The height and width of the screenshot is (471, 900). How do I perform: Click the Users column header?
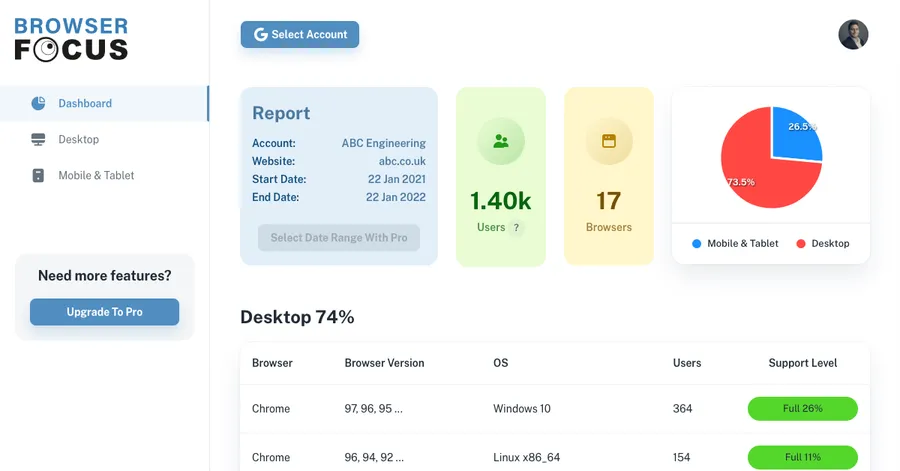click(x=687, y=363)
